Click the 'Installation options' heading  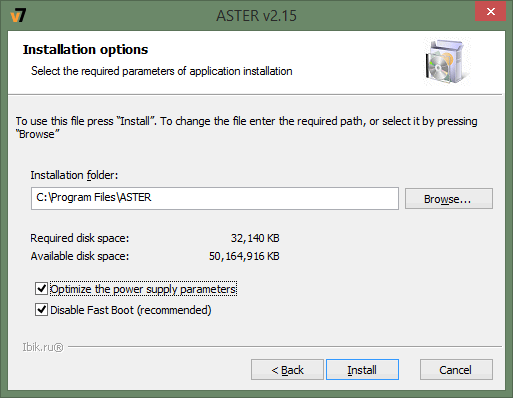pos(85,50)
